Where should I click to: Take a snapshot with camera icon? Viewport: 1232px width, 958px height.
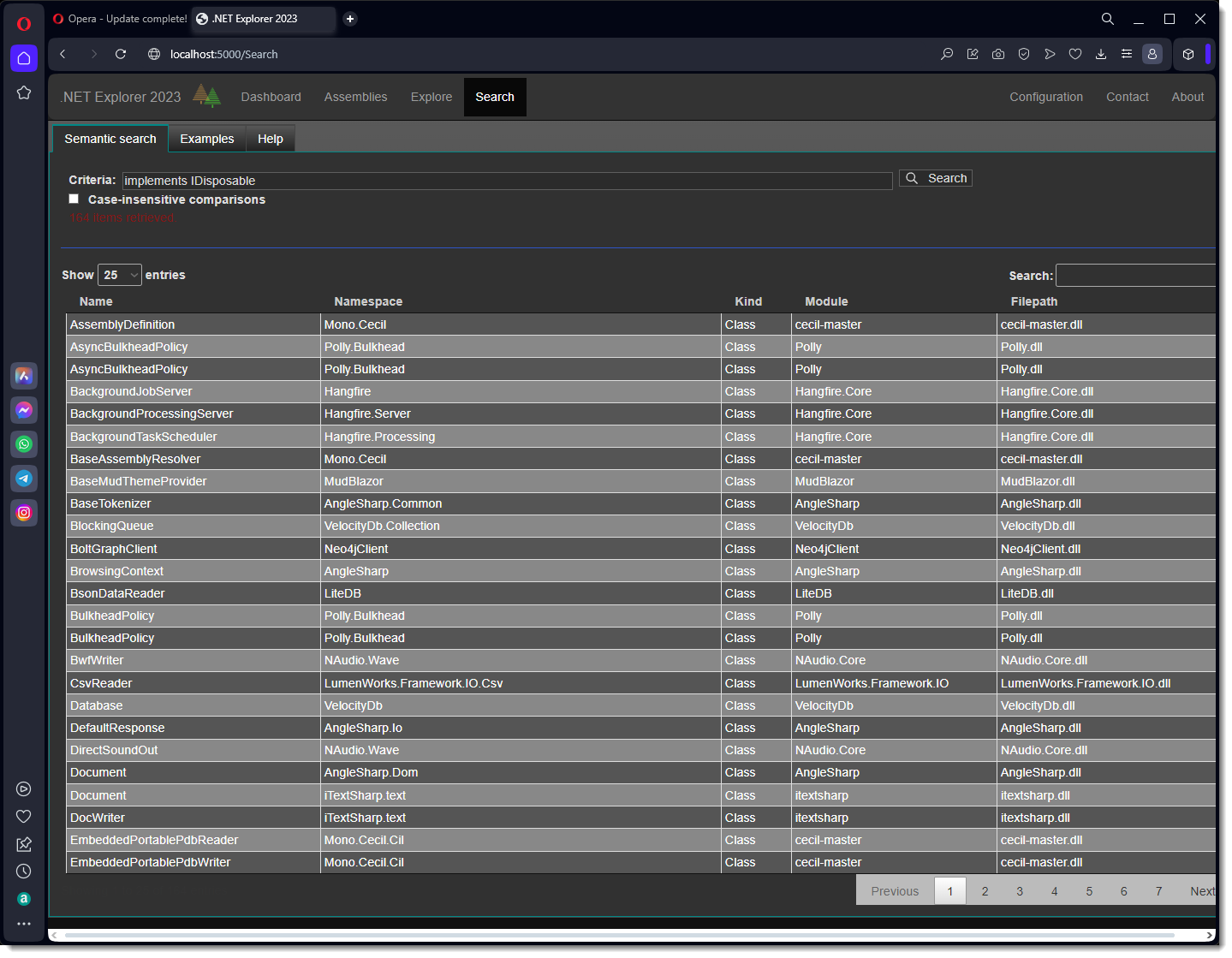tap(998, 54)
